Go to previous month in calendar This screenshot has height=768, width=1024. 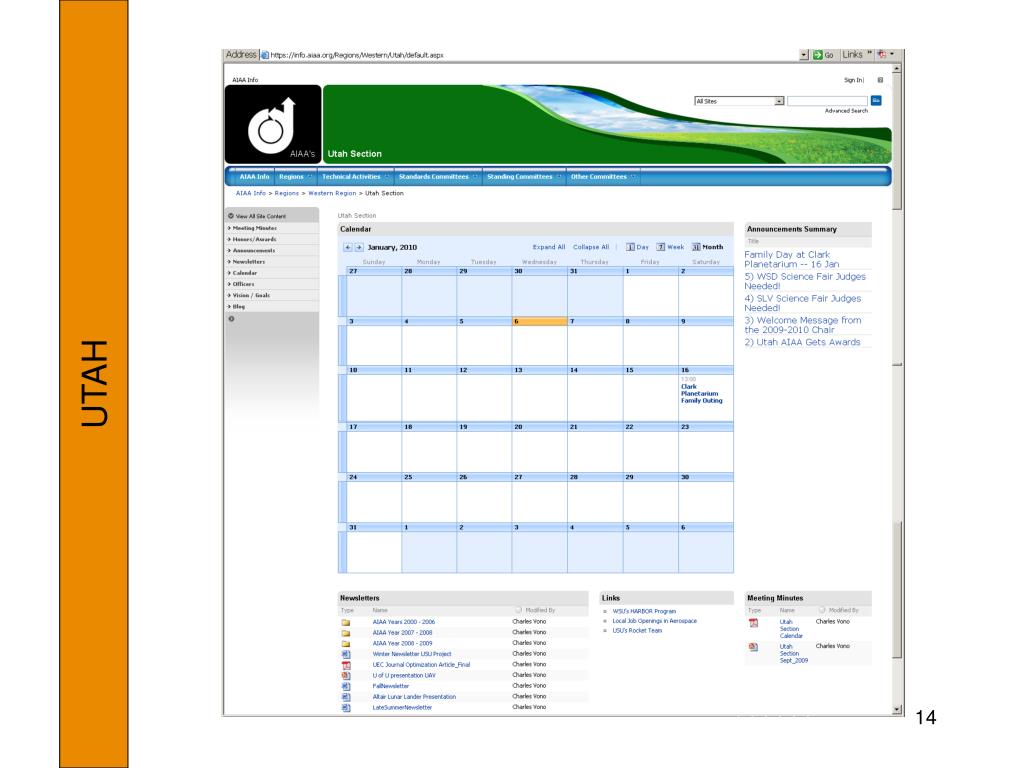(347, 248)
